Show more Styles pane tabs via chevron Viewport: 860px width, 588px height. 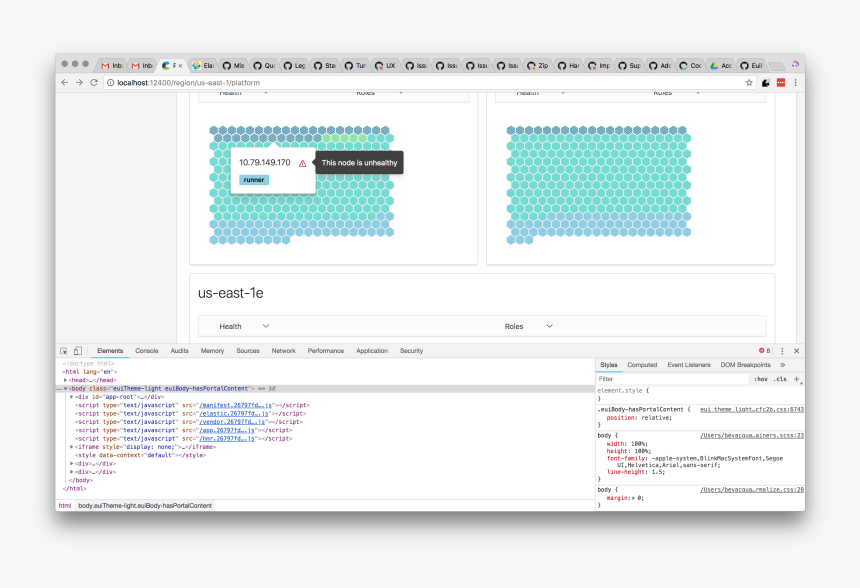(783, 365)
